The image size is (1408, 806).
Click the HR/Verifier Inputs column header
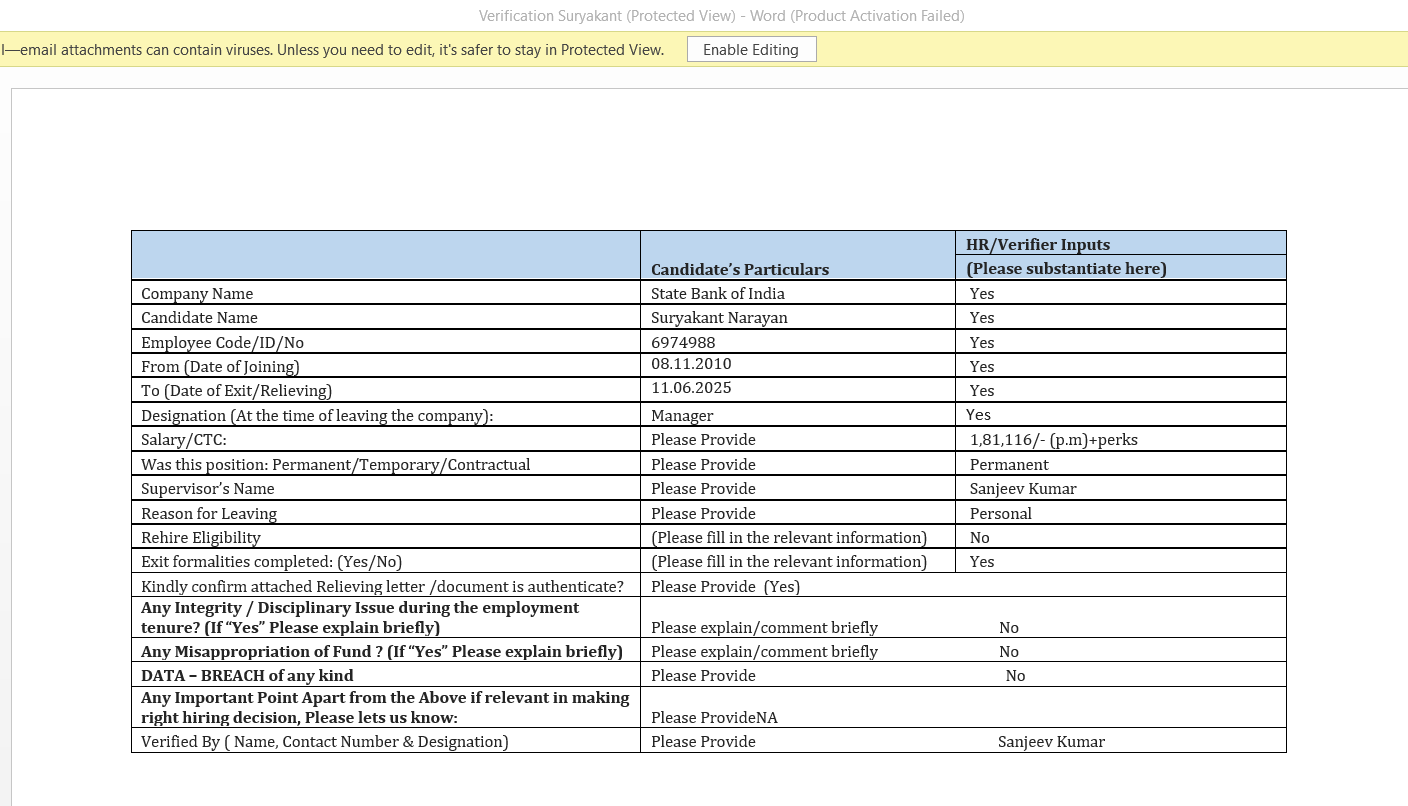point(1037,245)
